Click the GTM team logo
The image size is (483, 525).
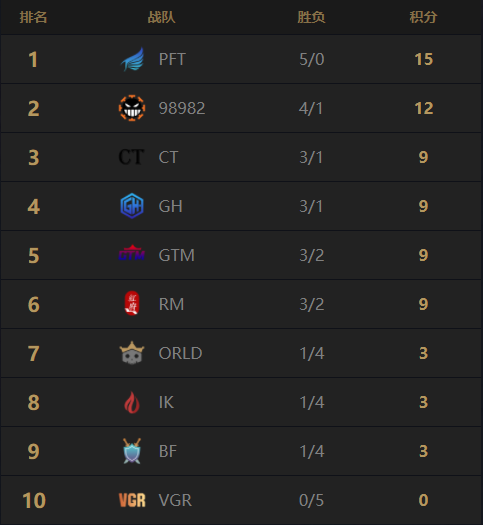(132, 253)
